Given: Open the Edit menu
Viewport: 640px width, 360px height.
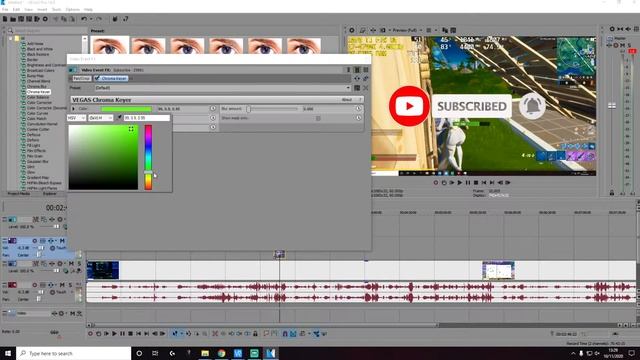Looking at the screenshot, I should pyautogui.click(x=16, y=9).
